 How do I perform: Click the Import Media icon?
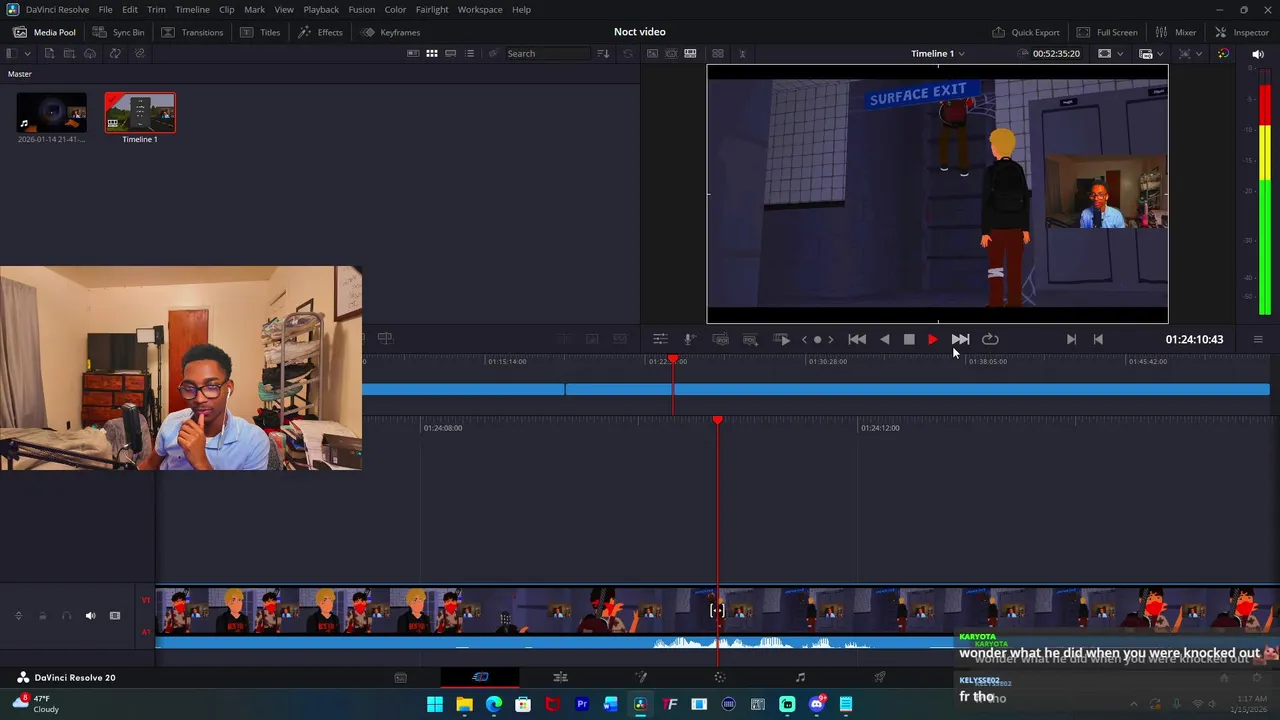[49, 53]
